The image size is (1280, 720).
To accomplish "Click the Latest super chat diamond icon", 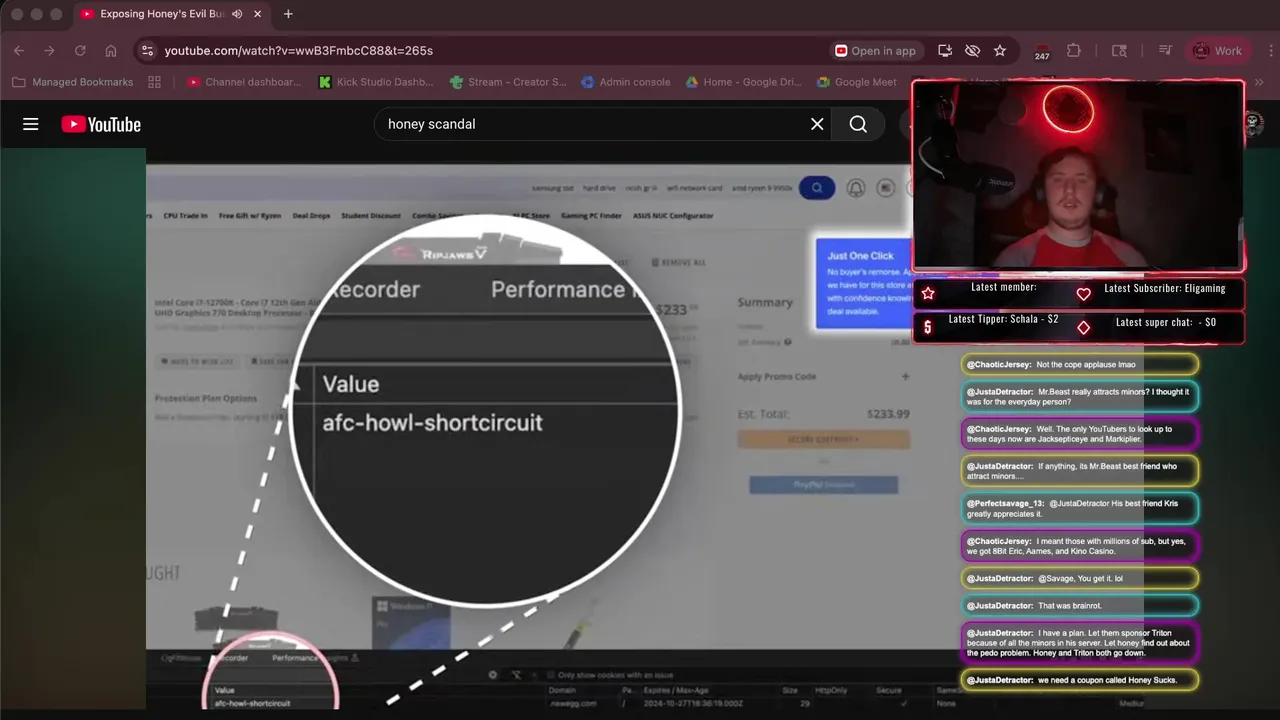I will pyautogui.click(x=1084, y=327).
